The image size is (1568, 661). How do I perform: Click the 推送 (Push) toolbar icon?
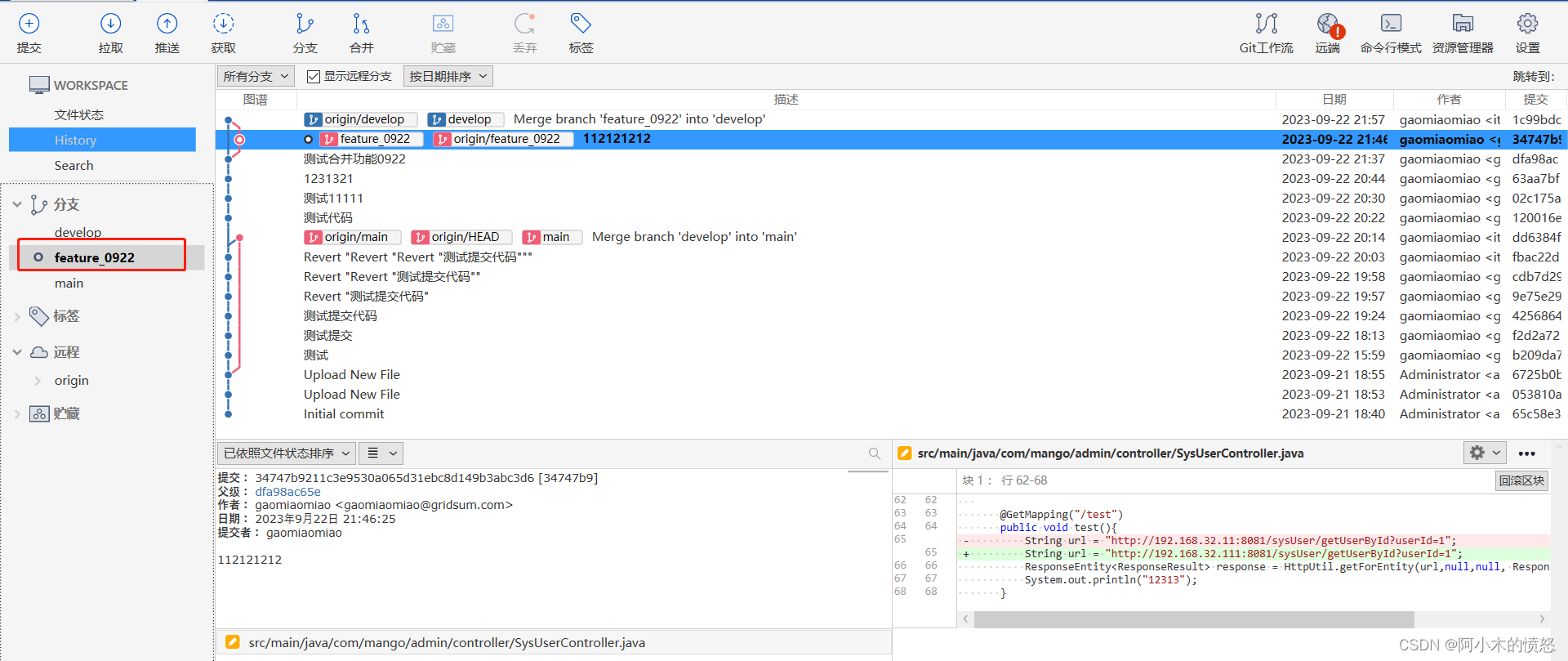(x=167, y=25)
